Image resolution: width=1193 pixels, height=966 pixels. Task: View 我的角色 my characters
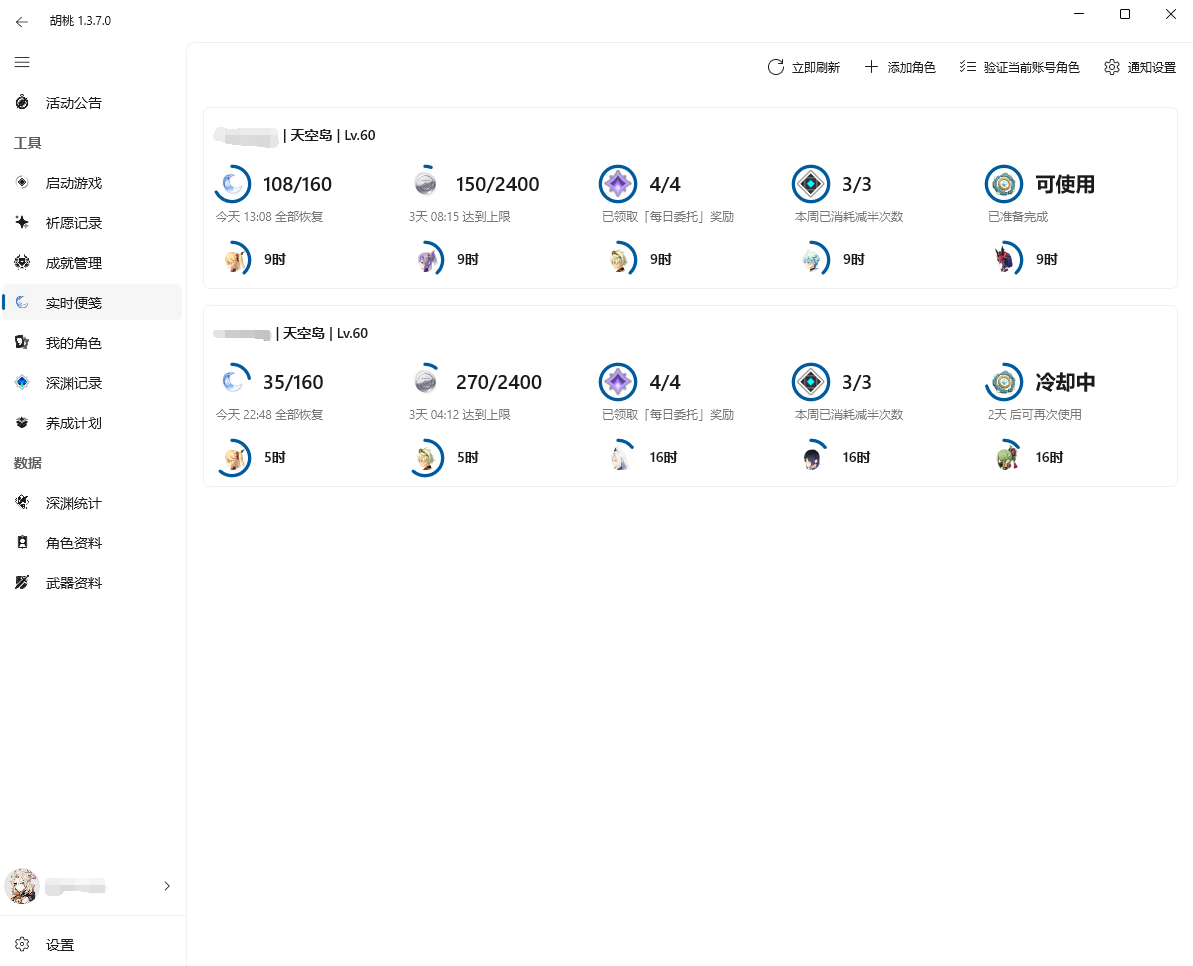click(x=74, y=342)
